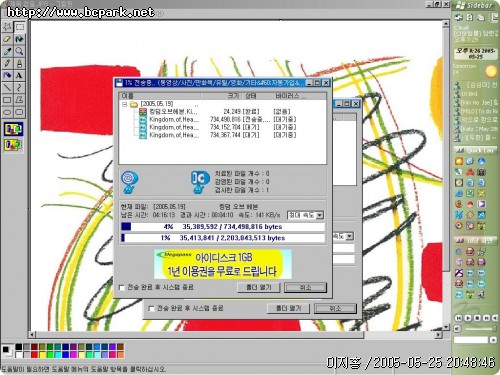Select the Rectangle shape tool
This screenshot has width=500, height=375.
click(7, 99)
